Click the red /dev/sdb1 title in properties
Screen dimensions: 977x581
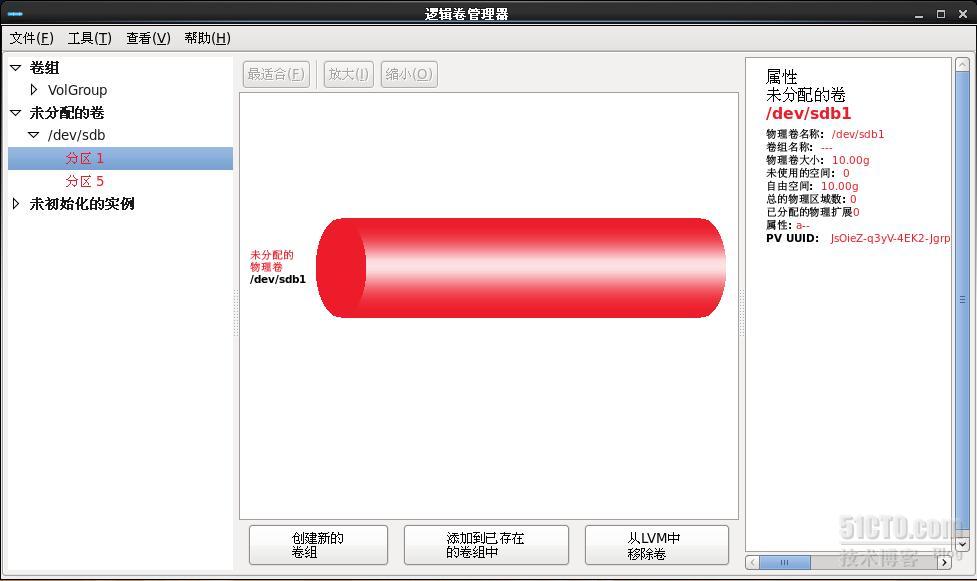click(808, 113)
